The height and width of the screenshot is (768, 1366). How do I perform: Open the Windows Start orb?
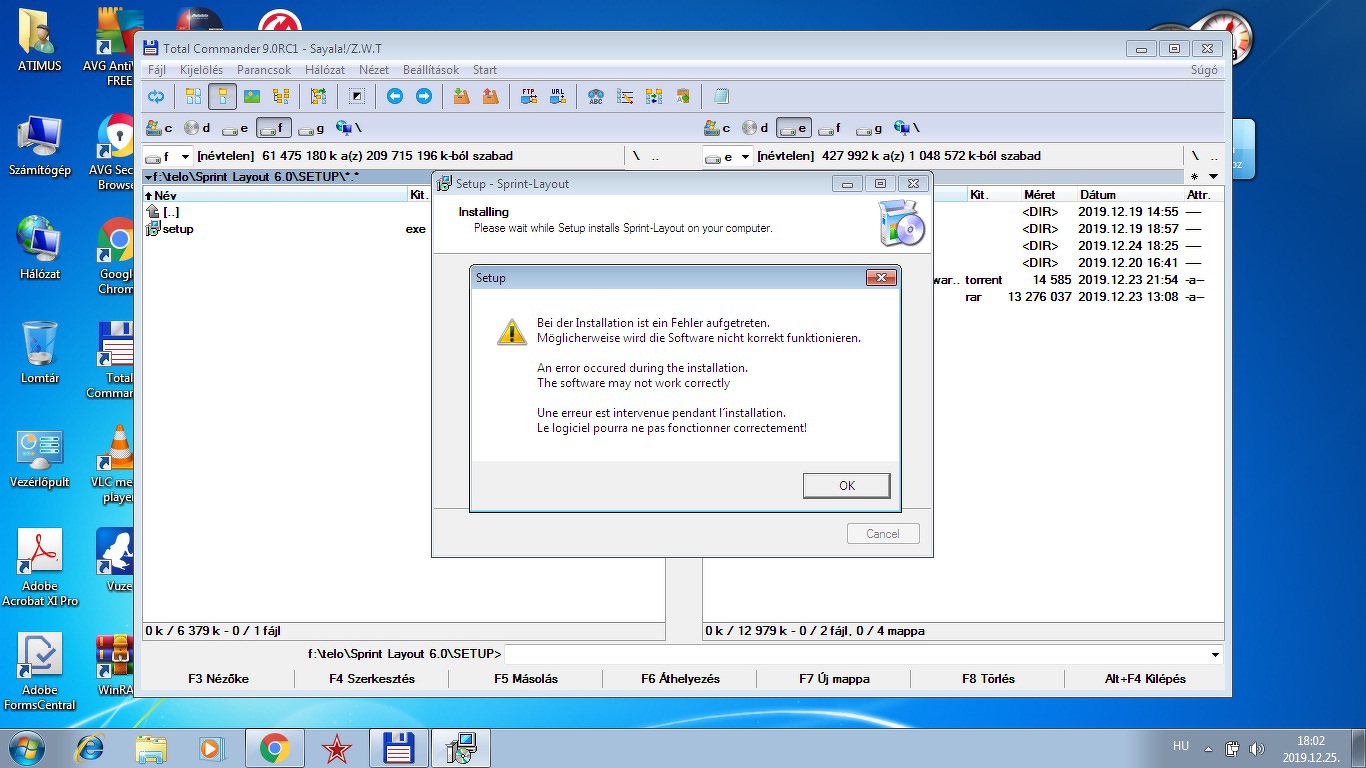[27, 748]
